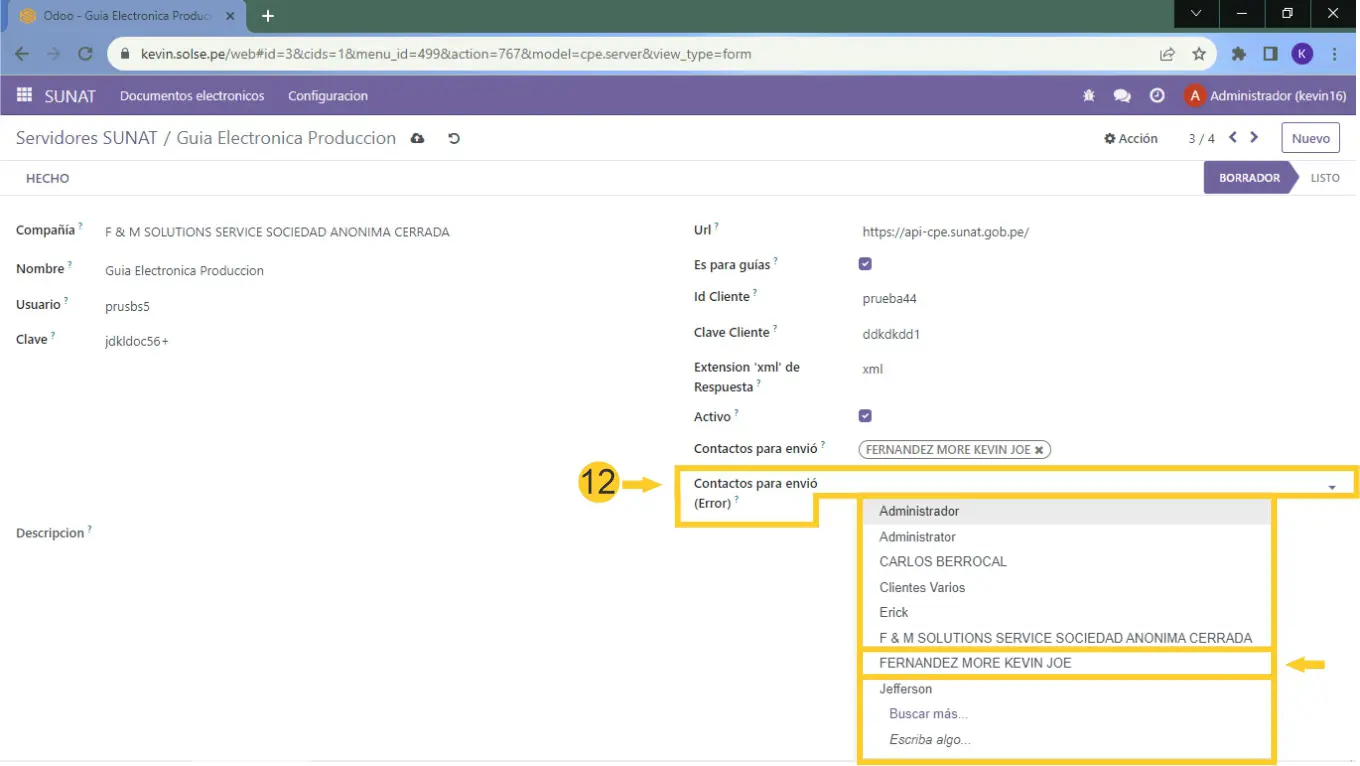Toggle the Es para guias checkbox

tap(865, 264)
